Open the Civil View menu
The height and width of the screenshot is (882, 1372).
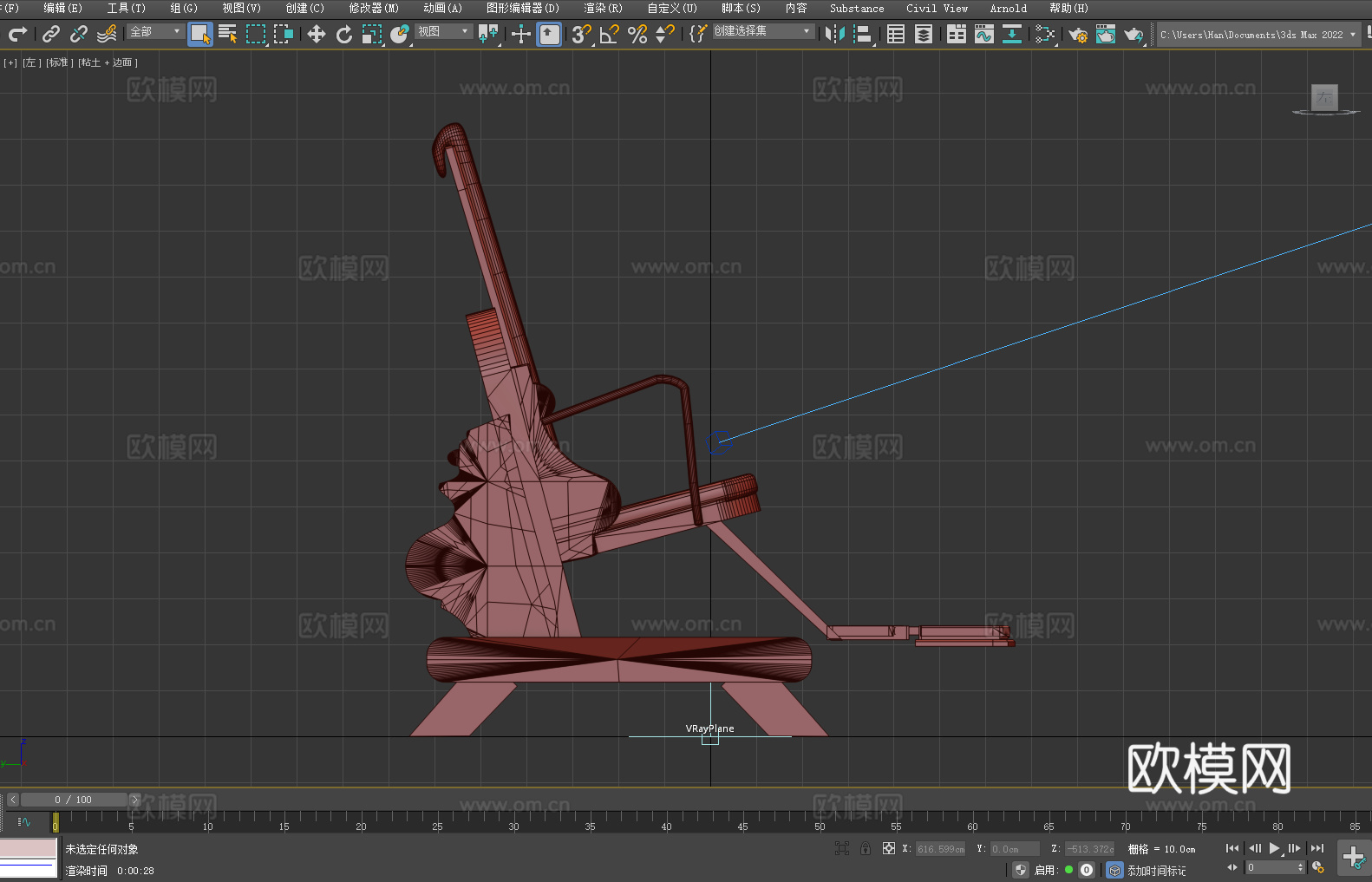938,8
